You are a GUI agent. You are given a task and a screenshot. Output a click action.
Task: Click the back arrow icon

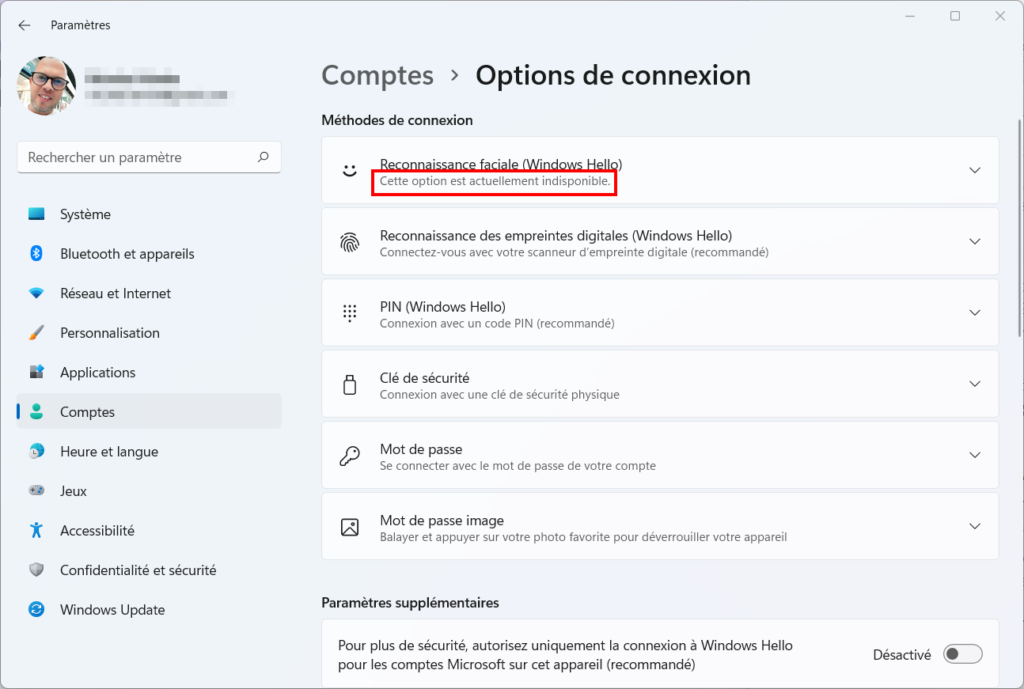(x=25, y=25)
